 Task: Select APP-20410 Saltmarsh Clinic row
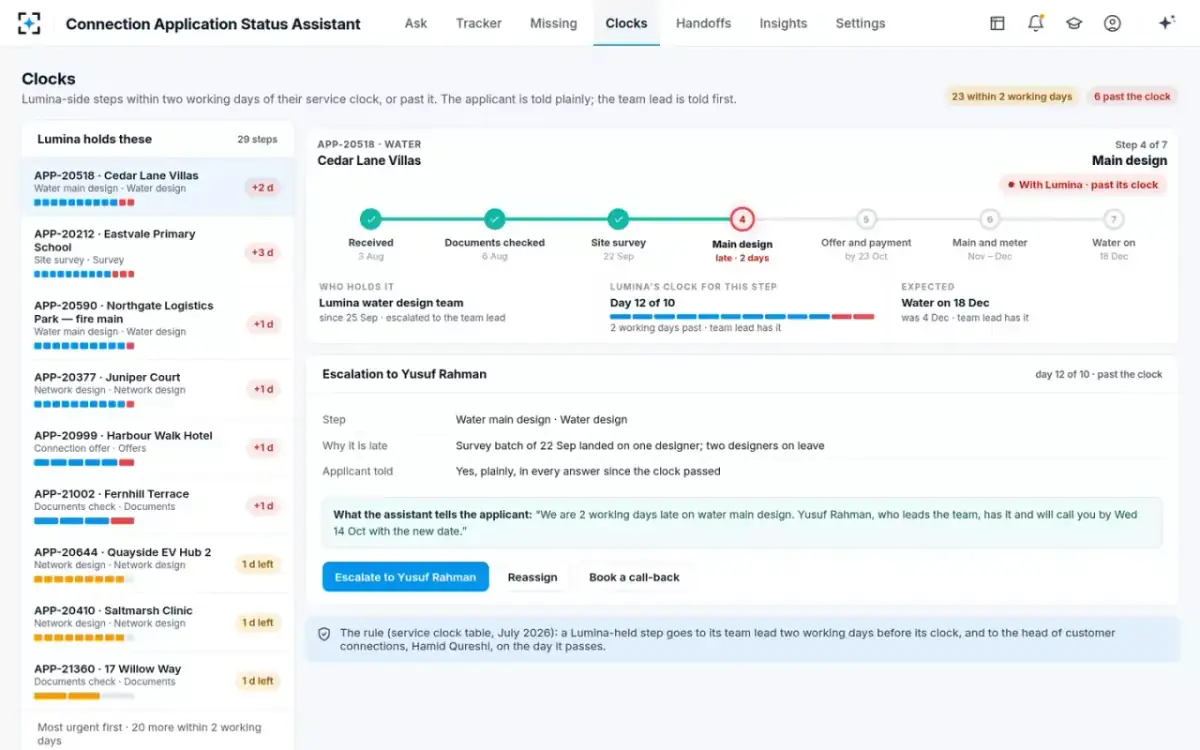(158, 623)
